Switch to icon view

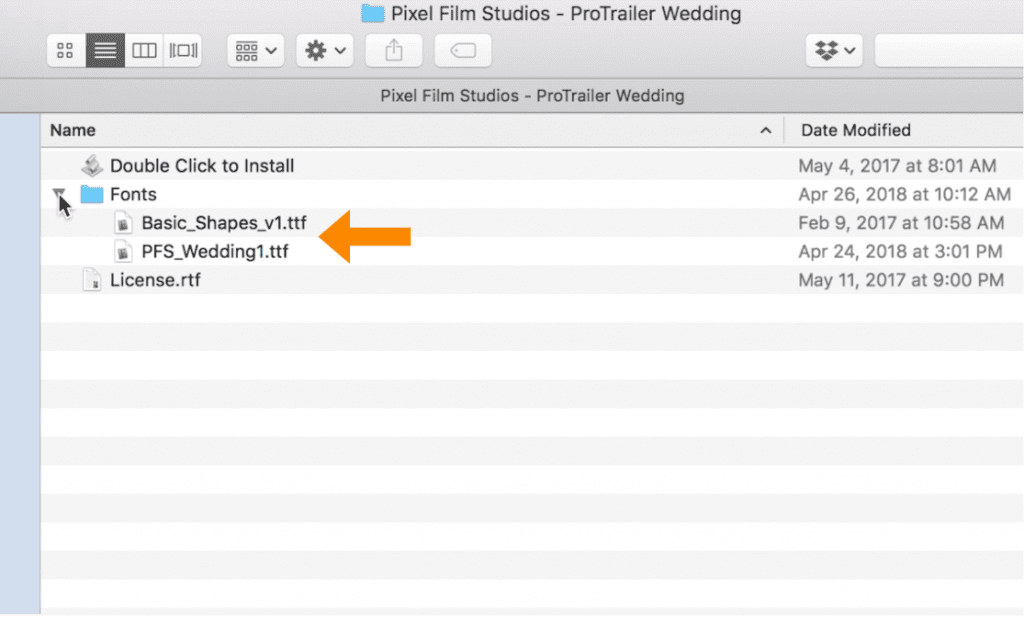[x=66, y=50]
